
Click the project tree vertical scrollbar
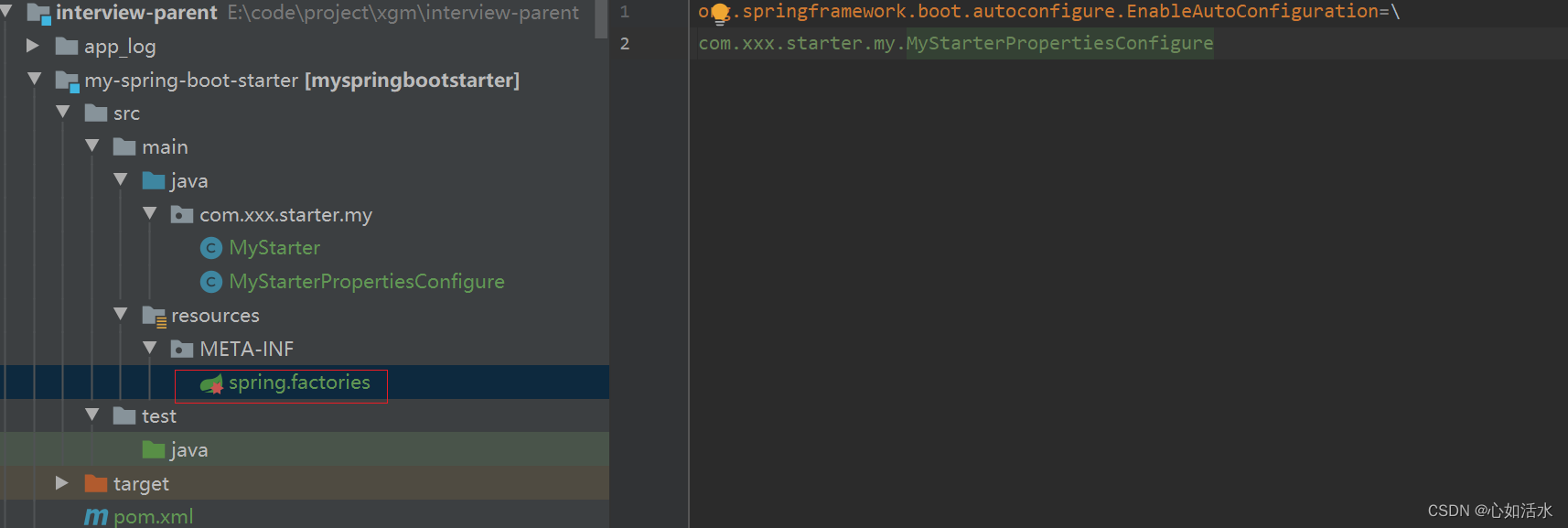pos(601,19)
